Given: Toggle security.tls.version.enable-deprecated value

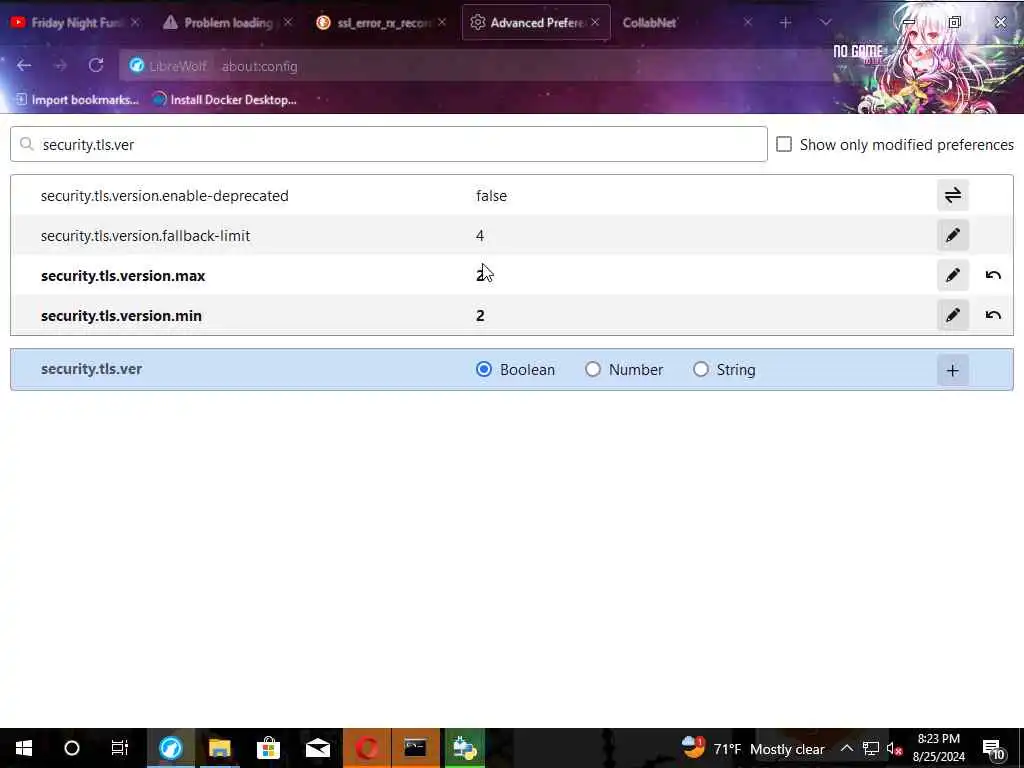Looking at the screenshot, I should [x=952, y=195].
